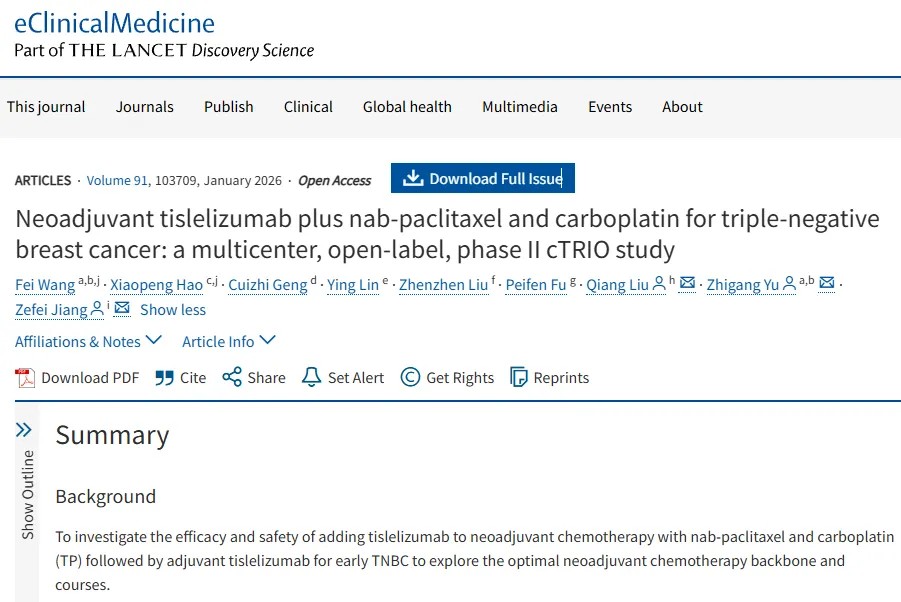Open the Volume 91 link
The width and height of the screenshot is (901, 602).
117,181
